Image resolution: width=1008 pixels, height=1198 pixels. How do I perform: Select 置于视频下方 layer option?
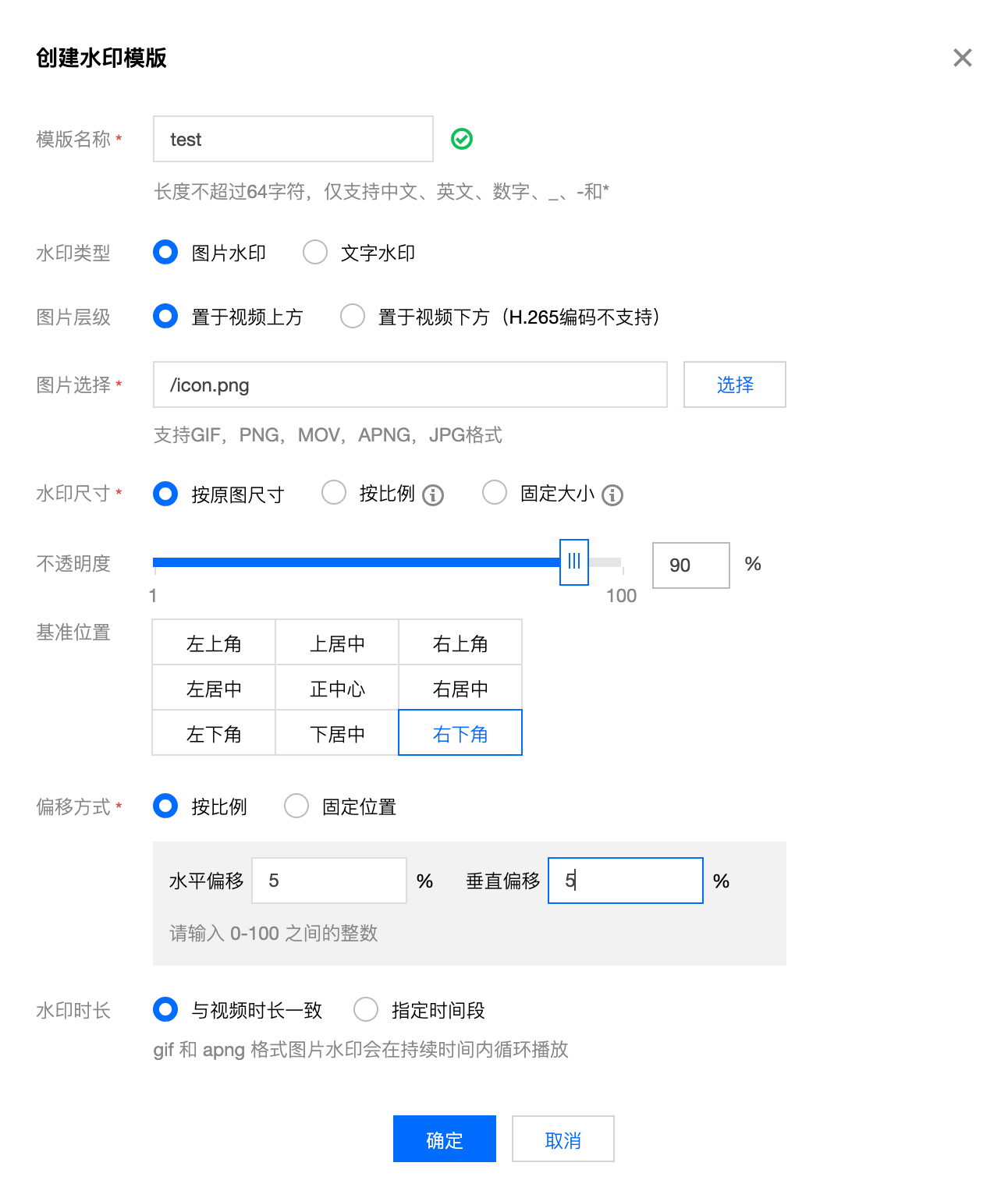click(x=353, y=317)
